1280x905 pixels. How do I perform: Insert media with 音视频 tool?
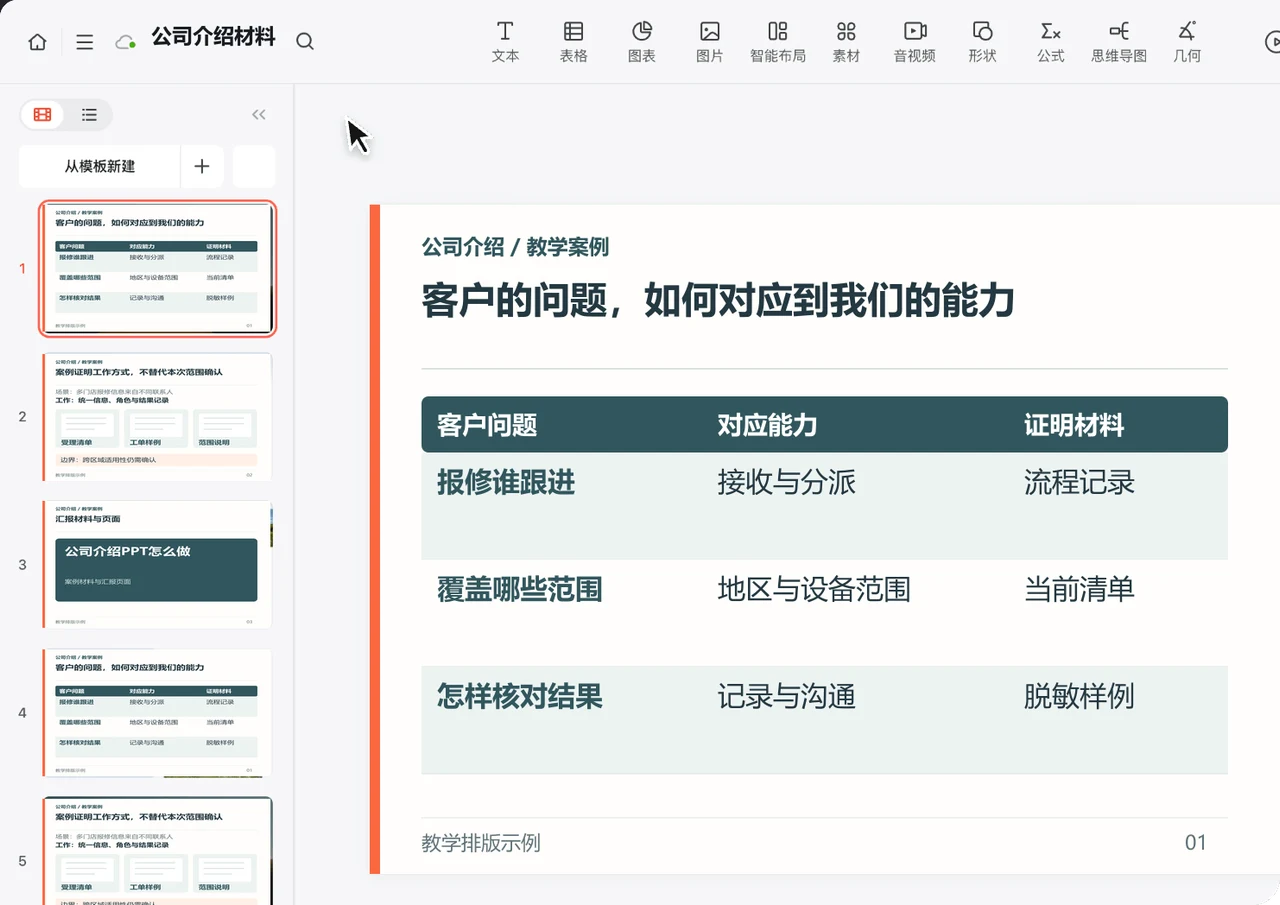tap(915, 41)
